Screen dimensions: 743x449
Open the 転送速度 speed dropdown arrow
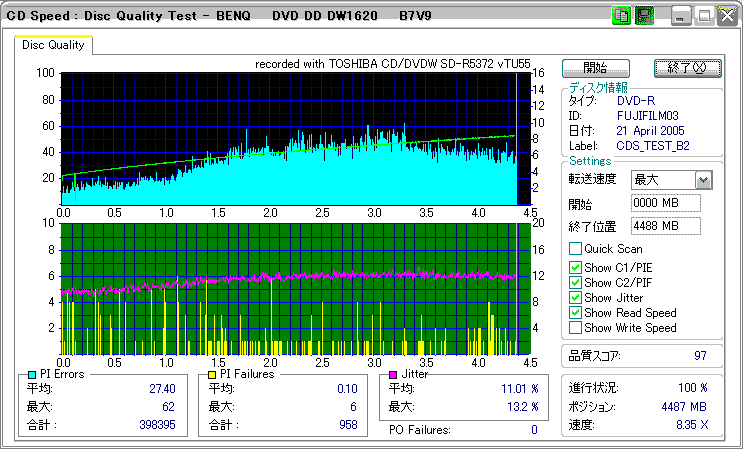(x=703, y=180)
